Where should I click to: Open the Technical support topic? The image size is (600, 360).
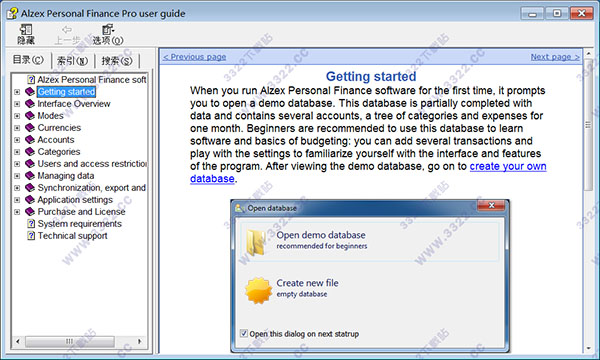pos(72,236)
